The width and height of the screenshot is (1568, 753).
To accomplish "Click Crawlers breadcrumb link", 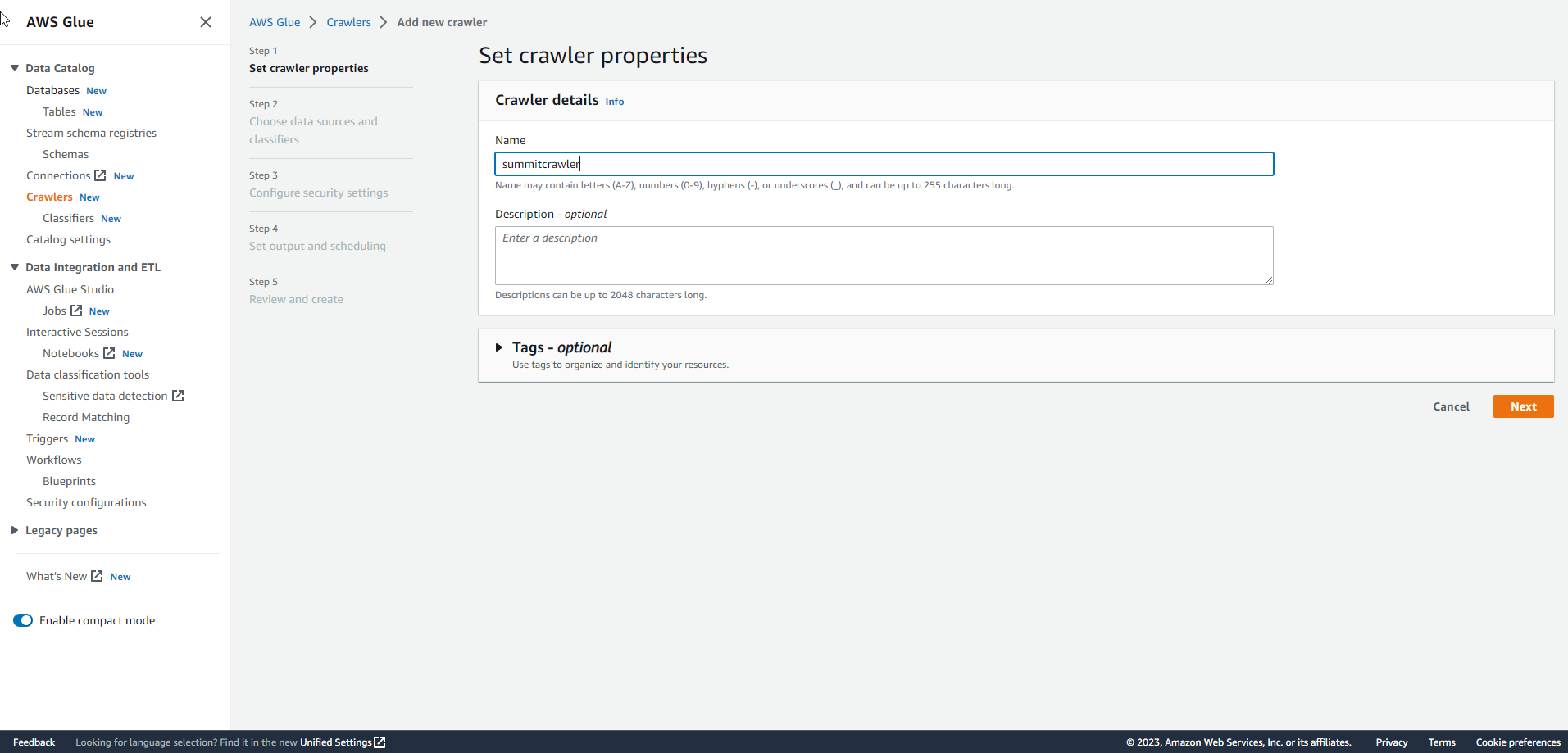I will point(348,22).
